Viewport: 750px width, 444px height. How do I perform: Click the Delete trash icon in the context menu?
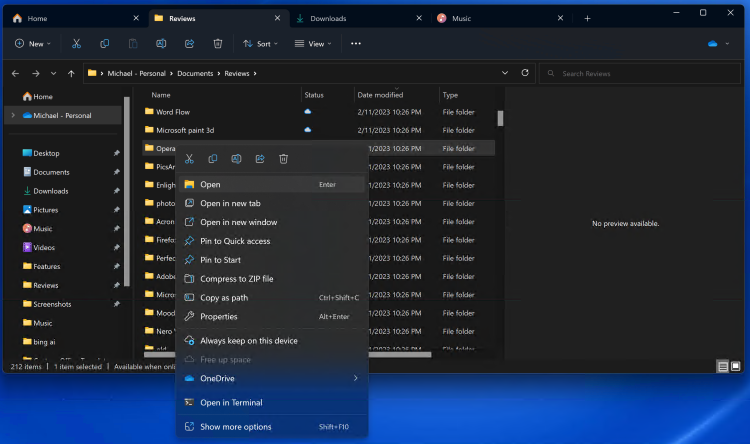tap(284, 159)
